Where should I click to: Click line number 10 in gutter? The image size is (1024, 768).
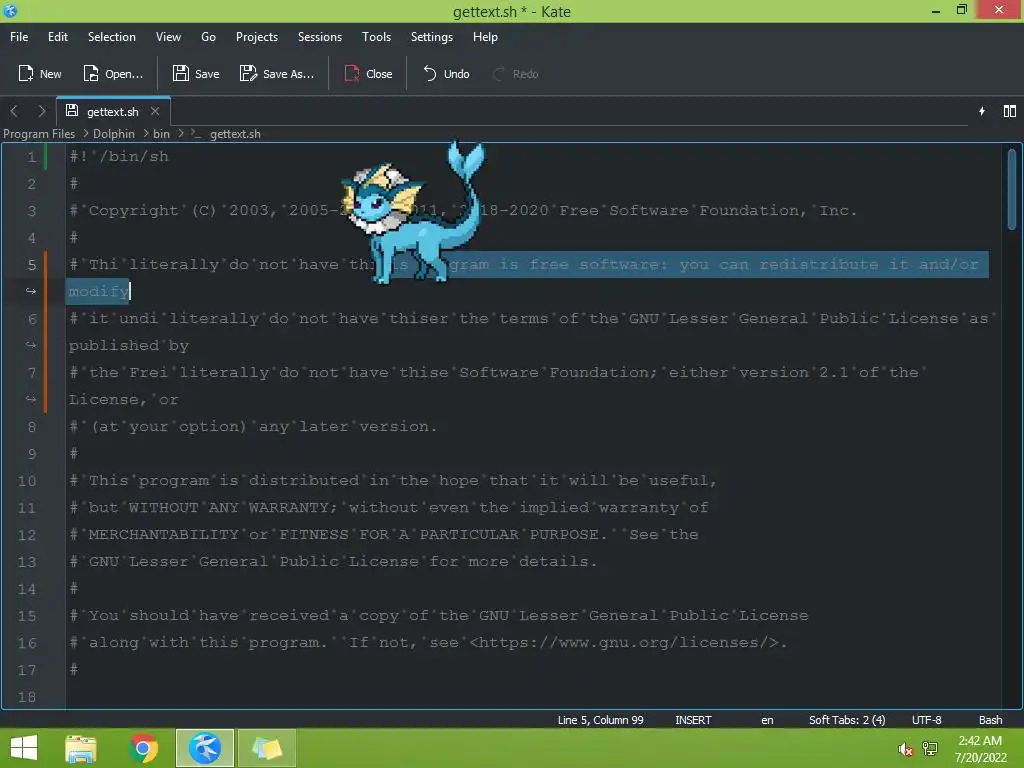27,481
